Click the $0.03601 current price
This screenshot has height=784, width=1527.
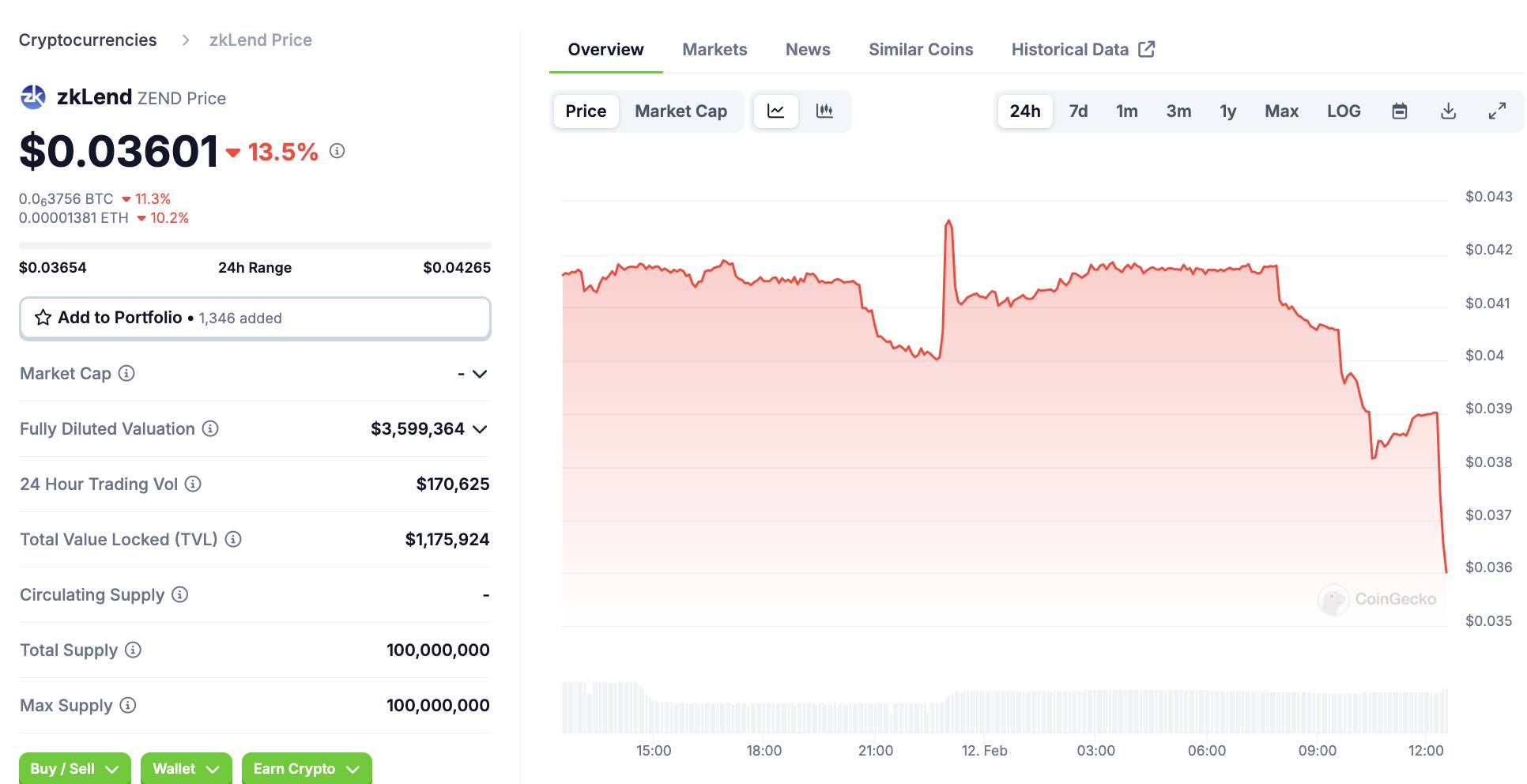coord(119,151)
